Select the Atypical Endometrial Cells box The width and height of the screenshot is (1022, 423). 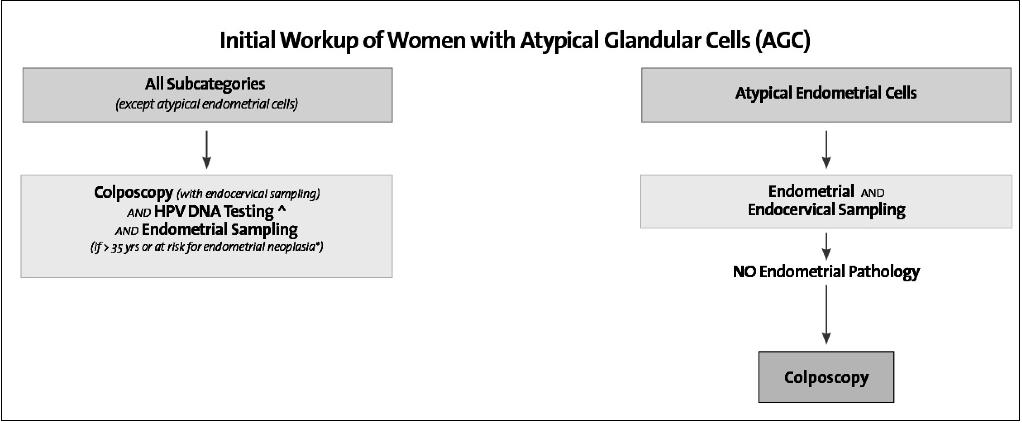pyautogui.click(x=825, y=95)
